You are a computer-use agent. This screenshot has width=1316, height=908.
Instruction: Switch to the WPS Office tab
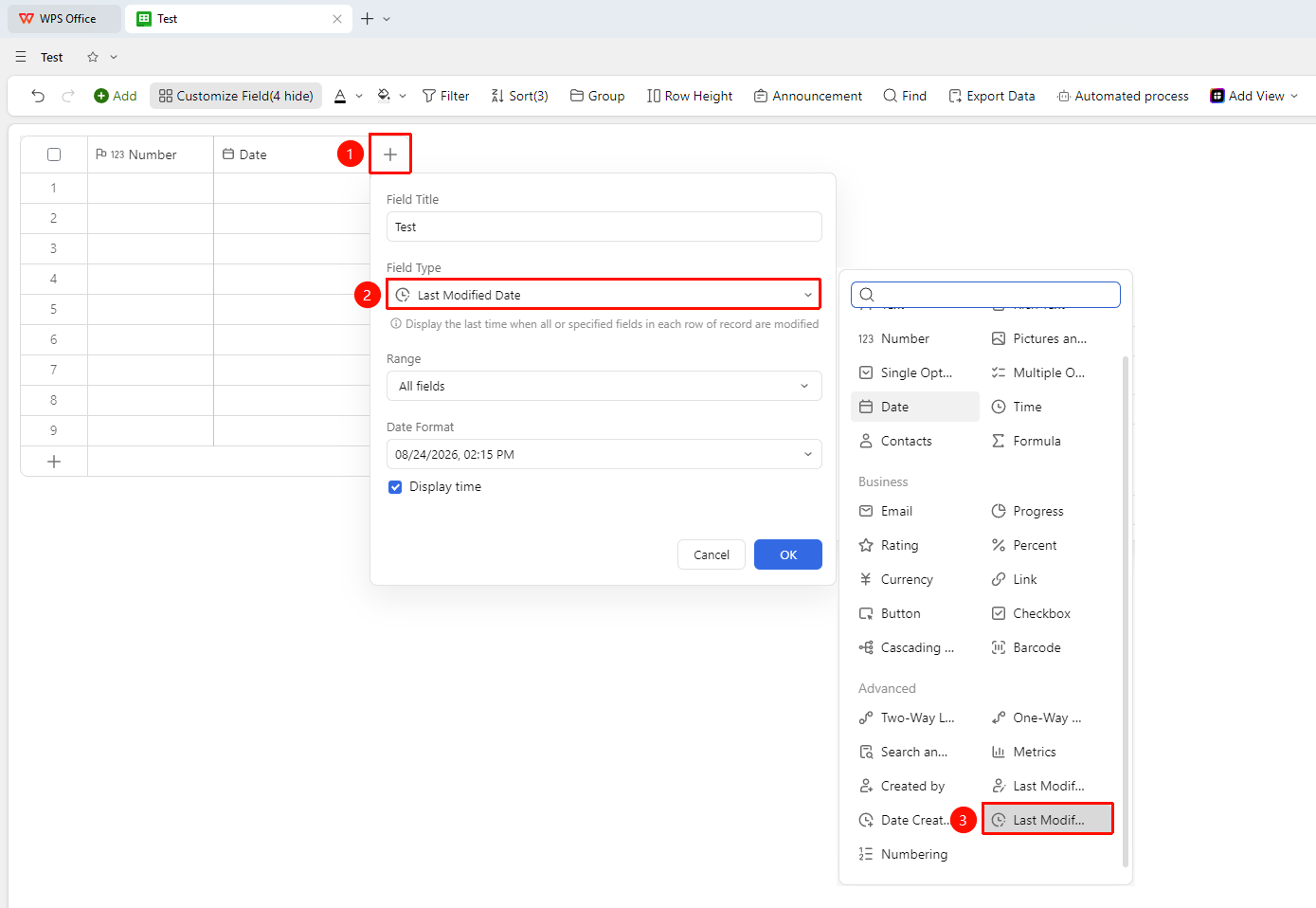coord(64,19)
